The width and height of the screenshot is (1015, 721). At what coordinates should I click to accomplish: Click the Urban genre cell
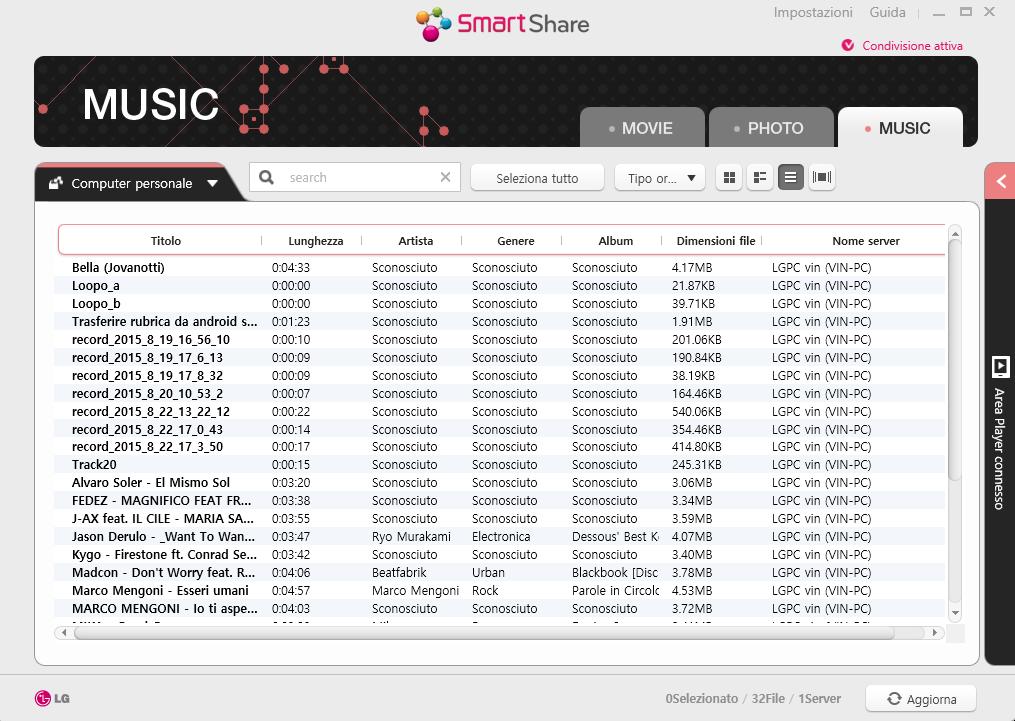(x=488, y=573)
